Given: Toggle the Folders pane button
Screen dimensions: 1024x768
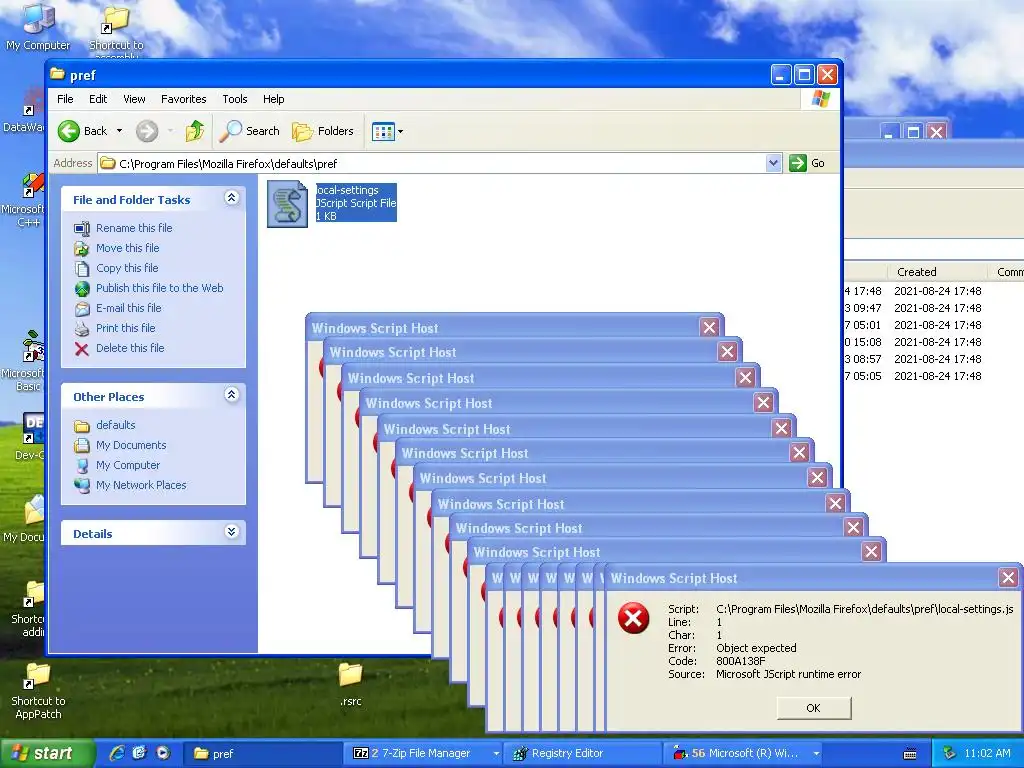Looking at the screenshot, I should coord(323,131).
